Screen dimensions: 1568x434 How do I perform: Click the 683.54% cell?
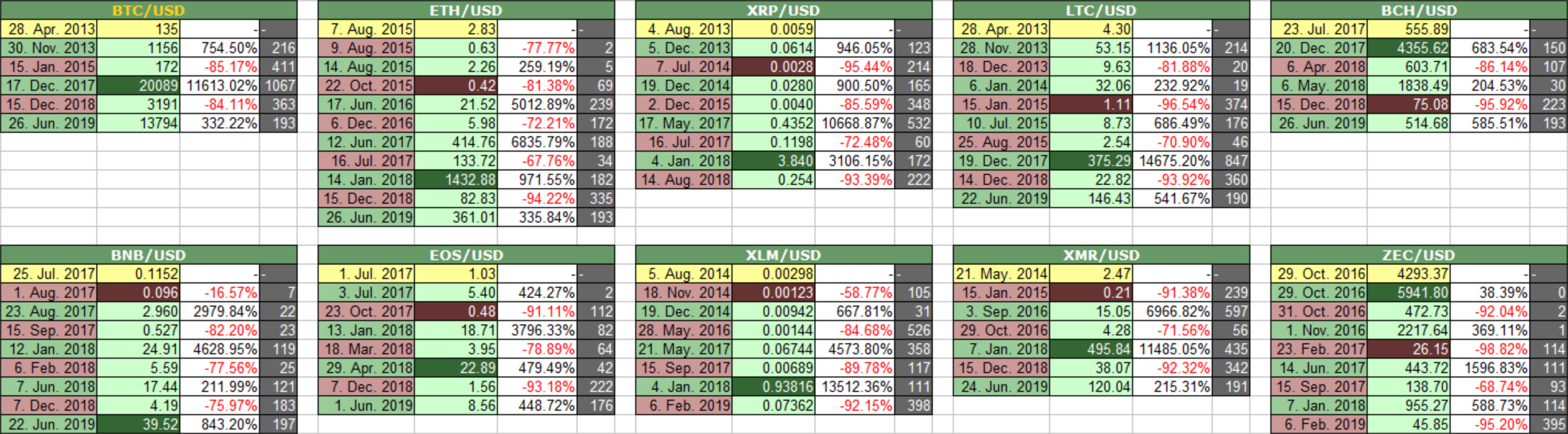coord(1491,48)
